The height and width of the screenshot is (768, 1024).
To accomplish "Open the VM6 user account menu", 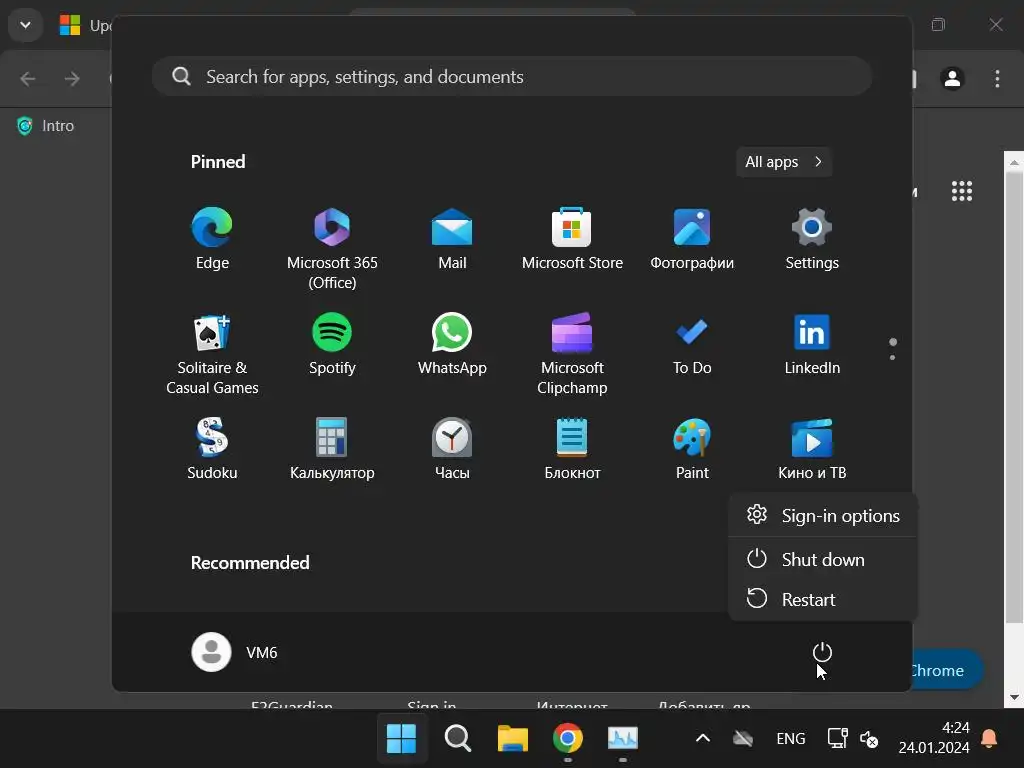I will tap(235, 652).
